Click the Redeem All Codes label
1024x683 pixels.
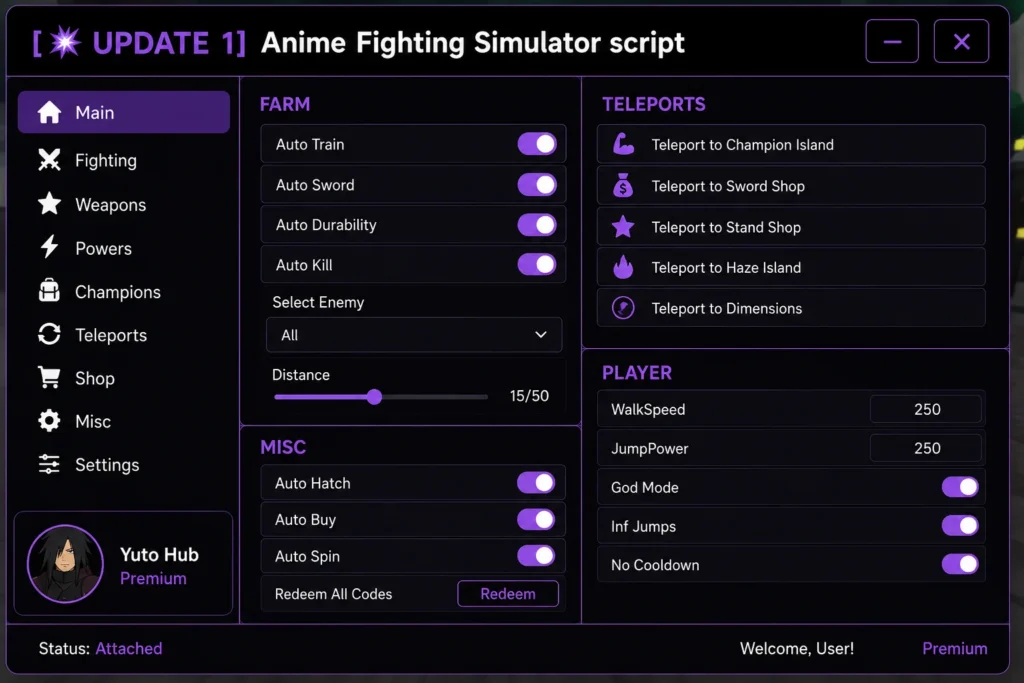pos(333,594)
